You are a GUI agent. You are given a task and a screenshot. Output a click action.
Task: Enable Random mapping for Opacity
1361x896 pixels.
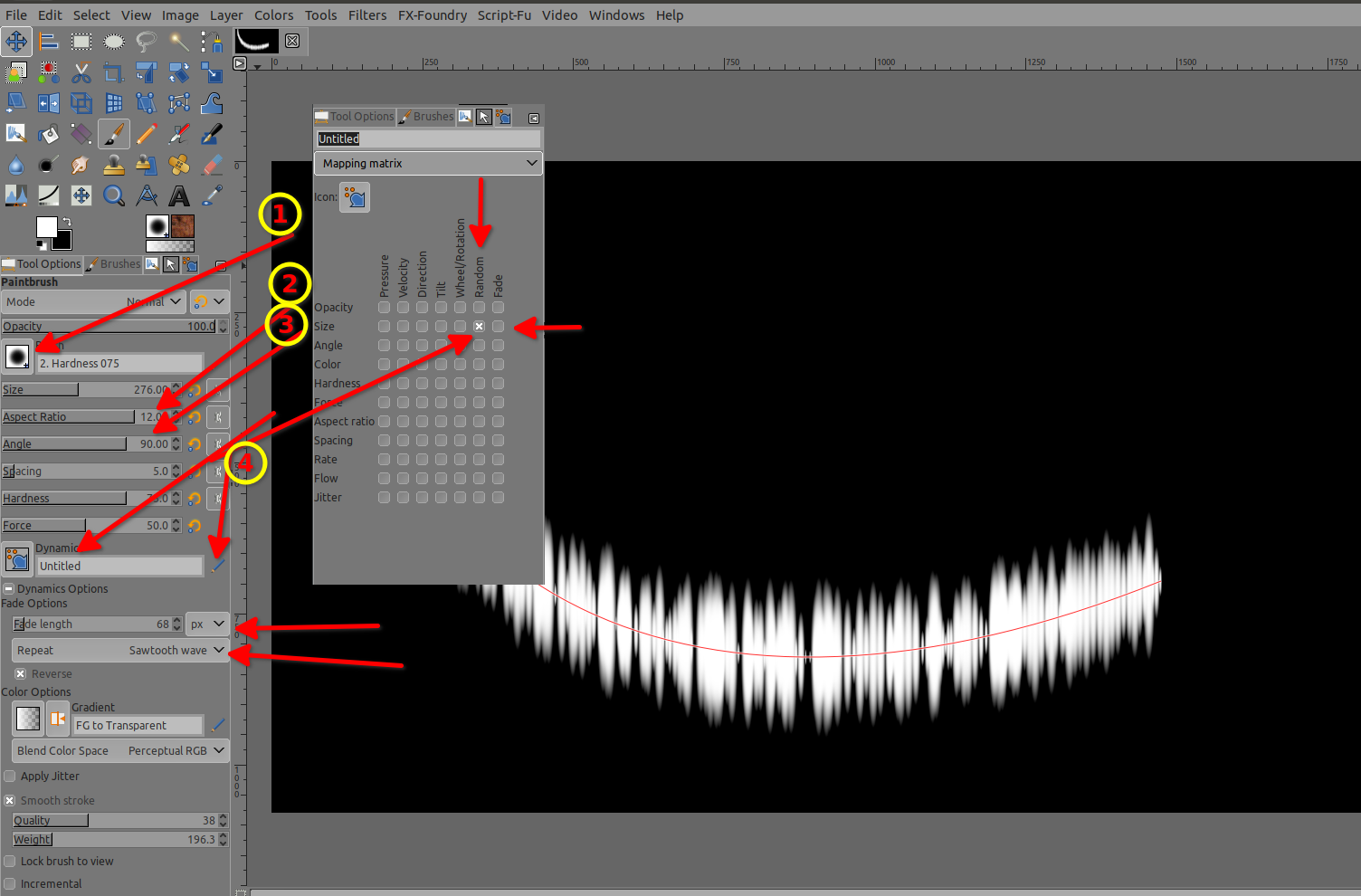pyautogui.click(x=479, y=308)
